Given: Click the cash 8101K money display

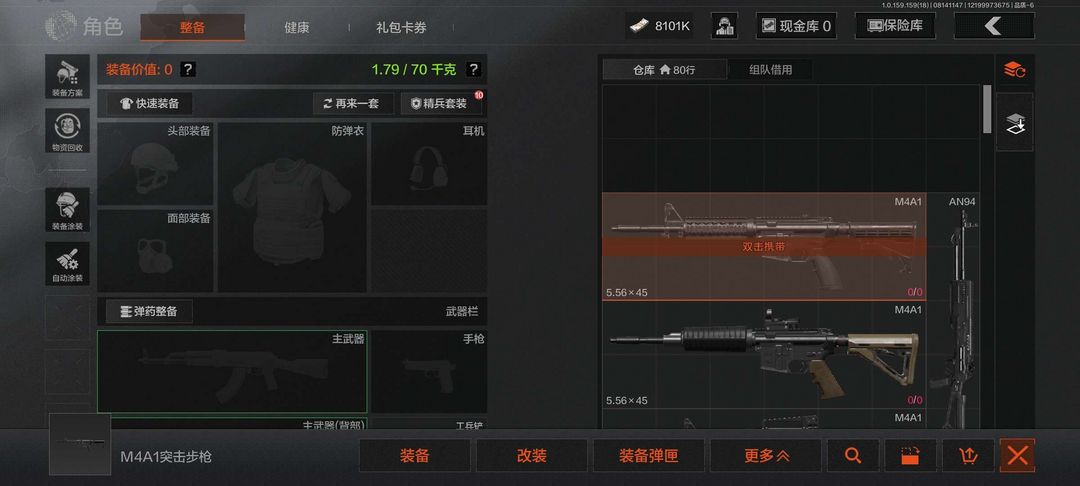Looking at the screenshot, I should 660,26.
